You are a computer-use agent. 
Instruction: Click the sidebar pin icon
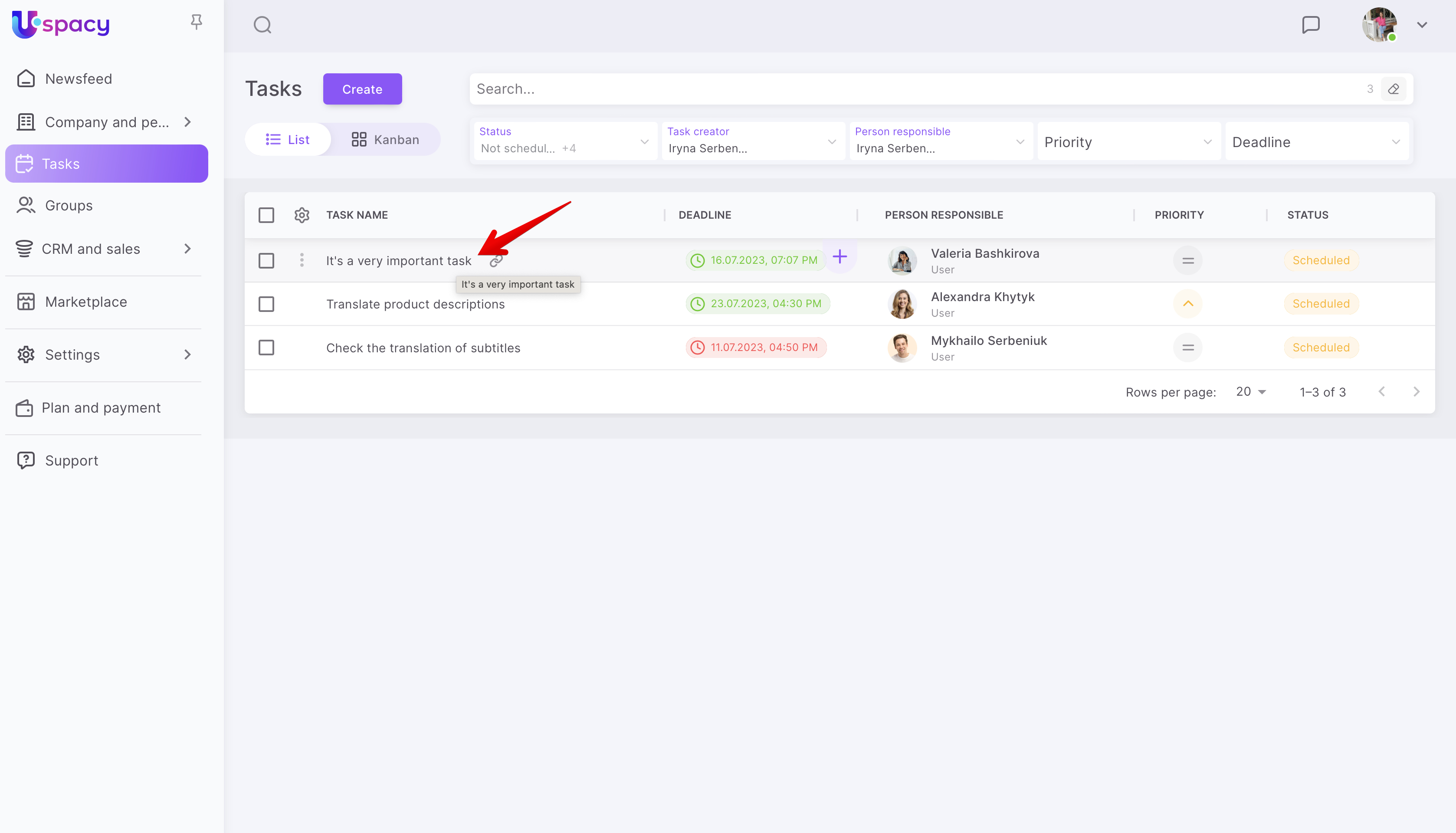[196, 22]
